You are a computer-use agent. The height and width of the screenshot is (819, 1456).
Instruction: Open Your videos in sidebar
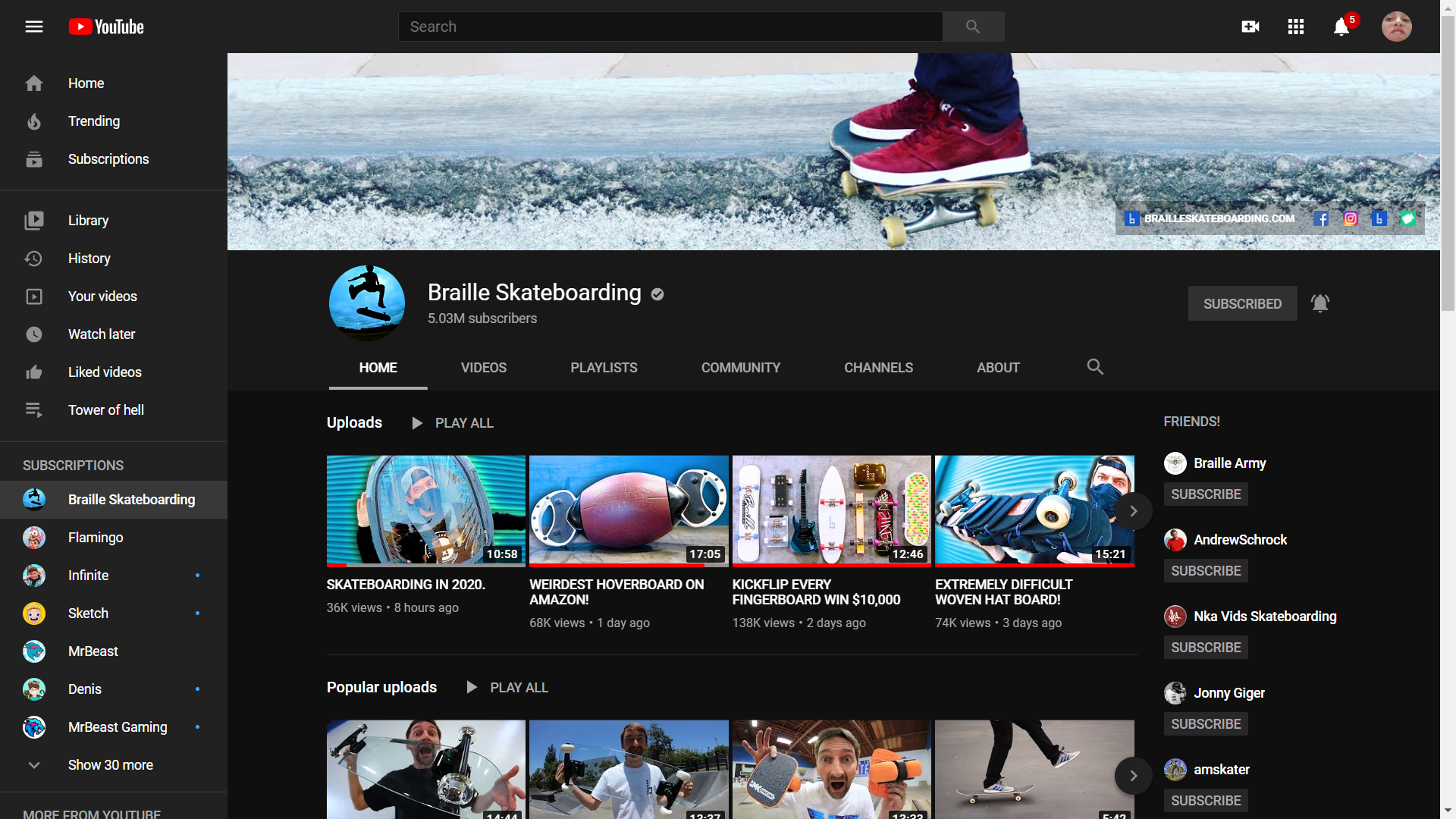[x=114, y=297]
